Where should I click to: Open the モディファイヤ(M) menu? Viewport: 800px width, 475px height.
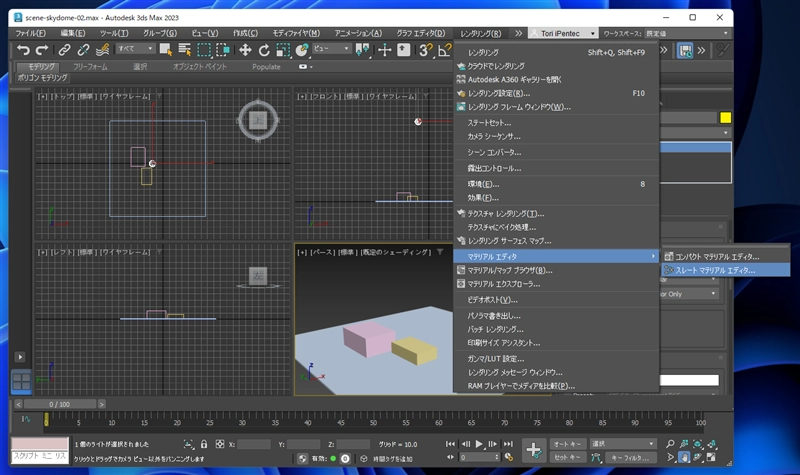coord(296,33)
